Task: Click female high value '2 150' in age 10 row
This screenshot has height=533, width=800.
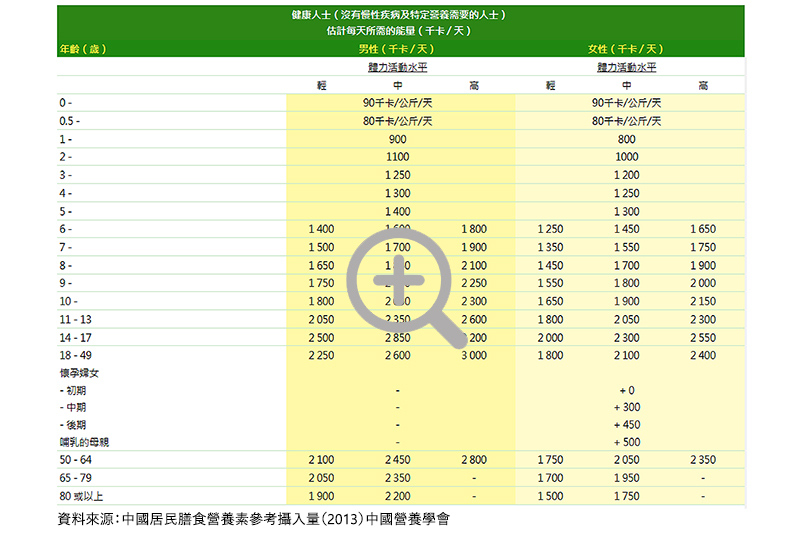Action: (703, 301)
